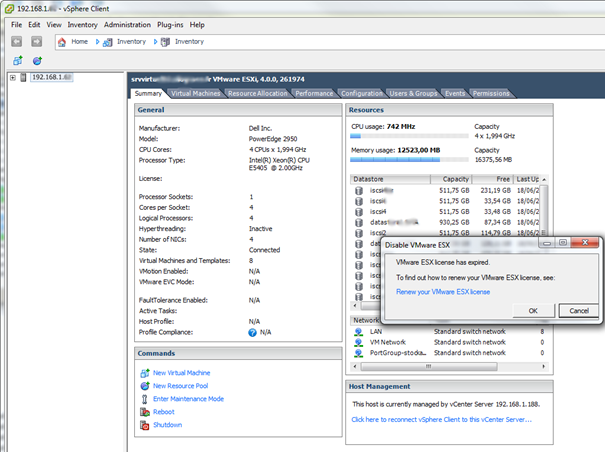
Task: Switch to the Performance tab
Action: 314,93
